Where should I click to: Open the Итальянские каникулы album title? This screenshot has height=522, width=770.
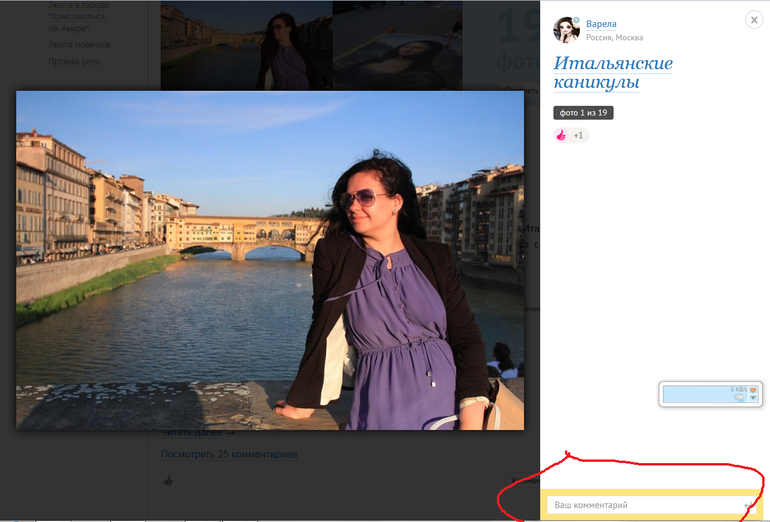(613, 73)
